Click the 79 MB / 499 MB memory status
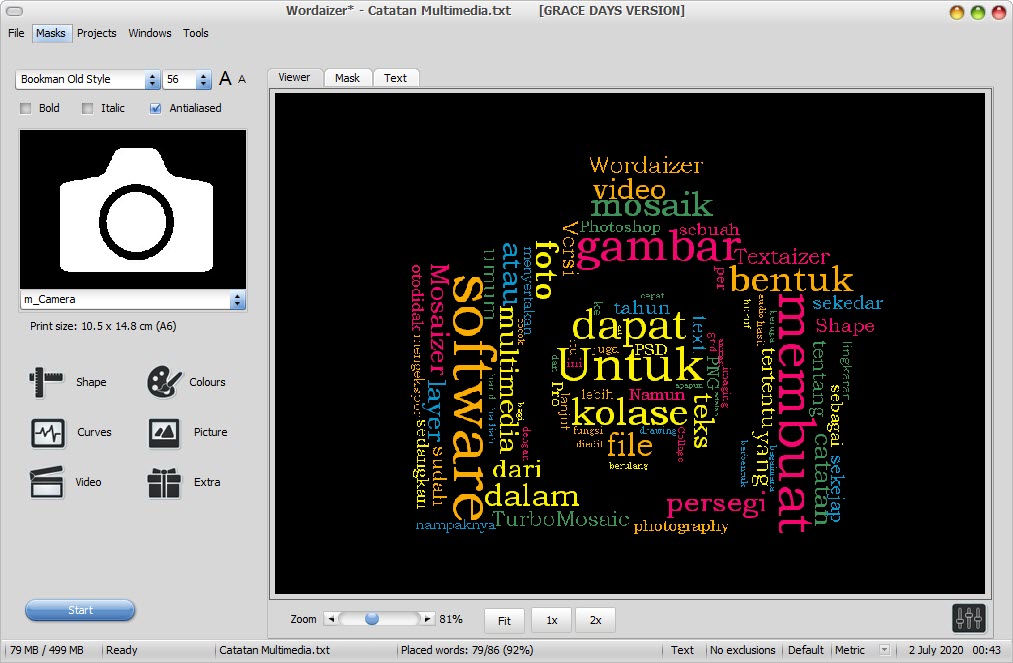The image size is (1013, 663). click(x=47, y=650)
